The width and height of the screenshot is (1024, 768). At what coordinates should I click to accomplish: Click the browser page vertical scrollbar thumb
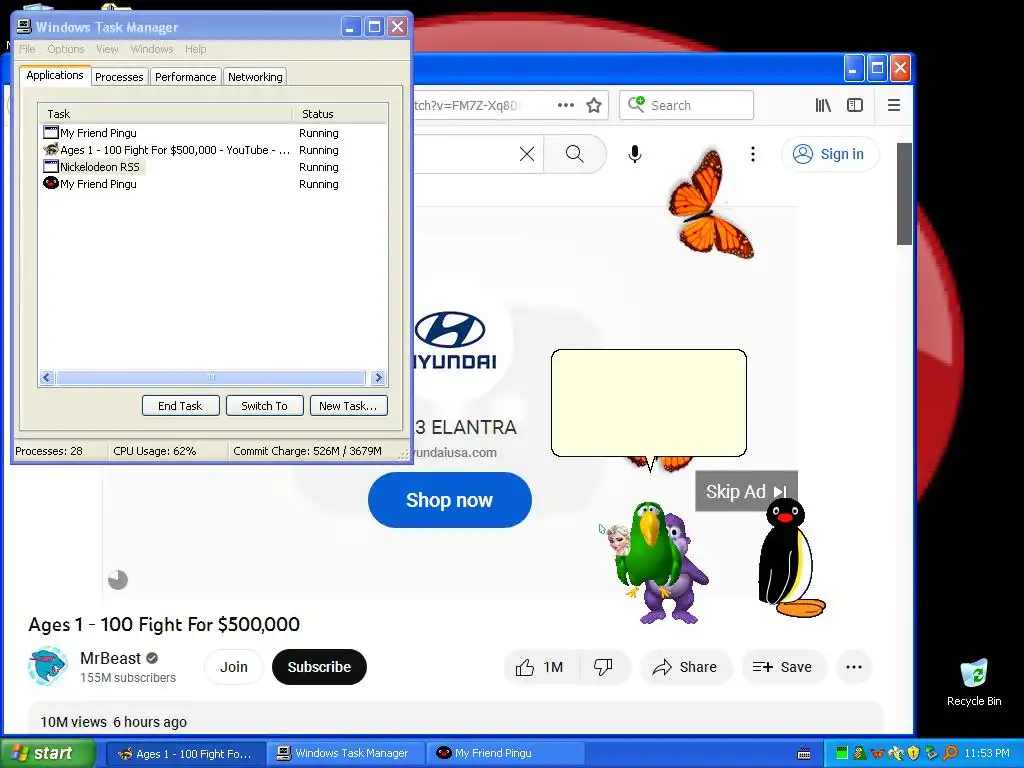coord(904,194)
